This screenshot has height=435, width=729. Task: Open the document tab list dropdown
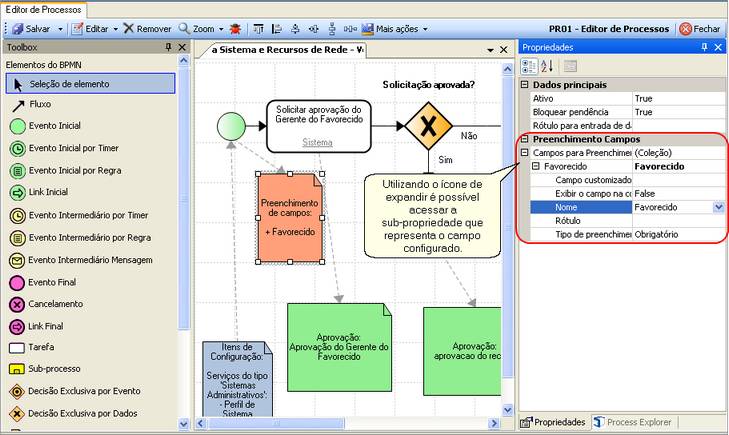[x=490, y=50]
